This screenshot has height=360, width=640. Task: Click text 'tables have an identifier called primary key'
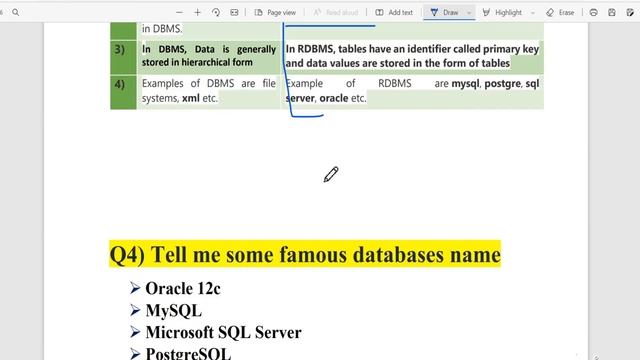pos(438,49)
